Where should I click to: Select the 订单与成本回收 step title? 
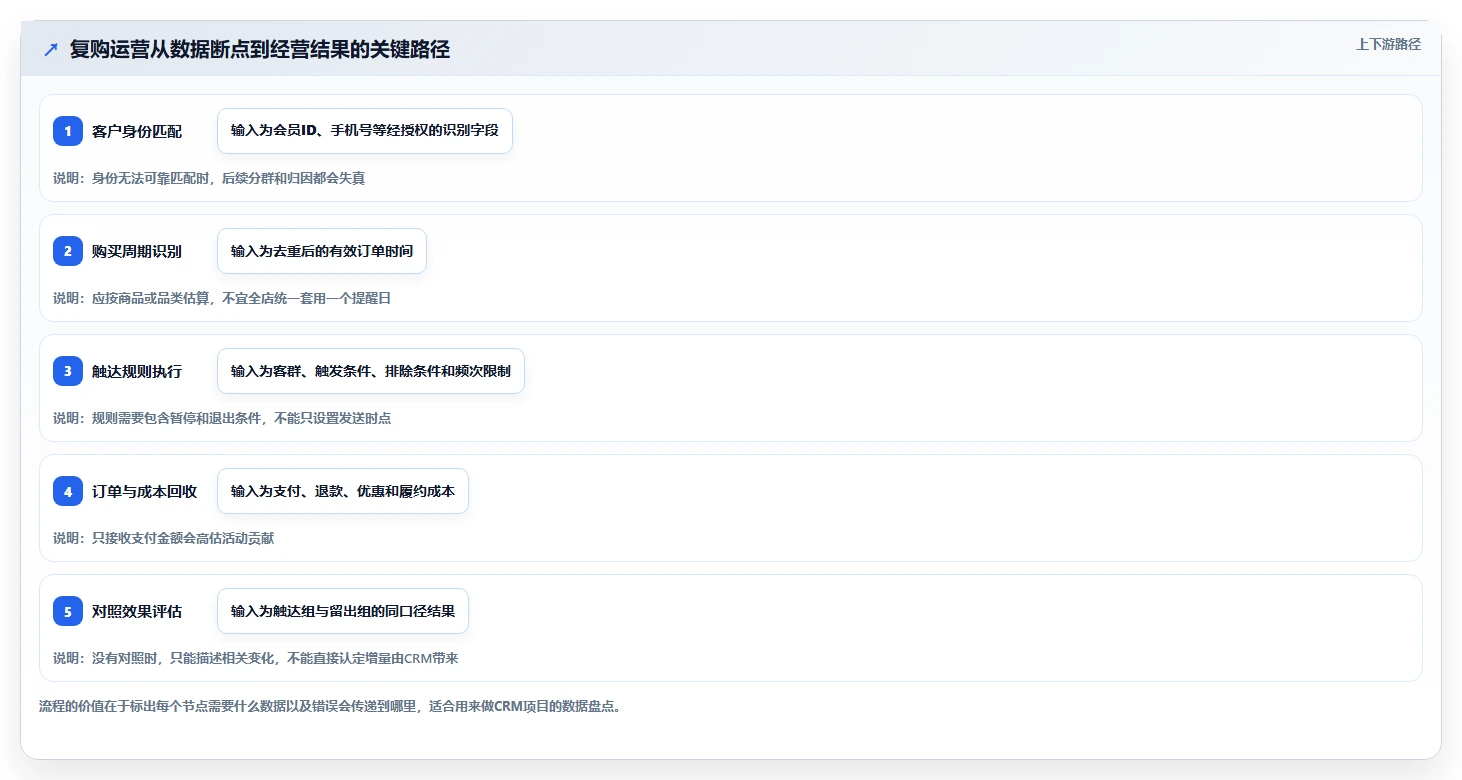[144, 491]
